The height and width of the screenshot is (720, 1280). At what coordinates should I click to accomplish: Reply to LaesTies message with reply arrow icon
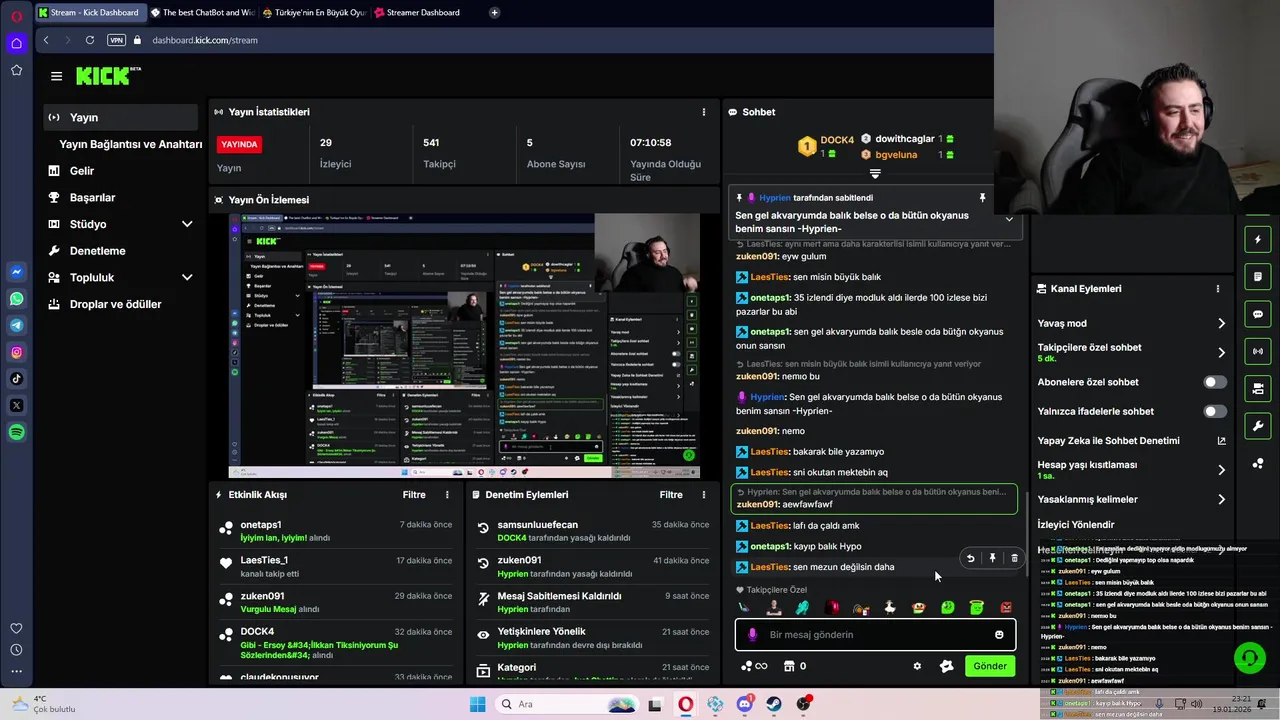coord(970,558)
